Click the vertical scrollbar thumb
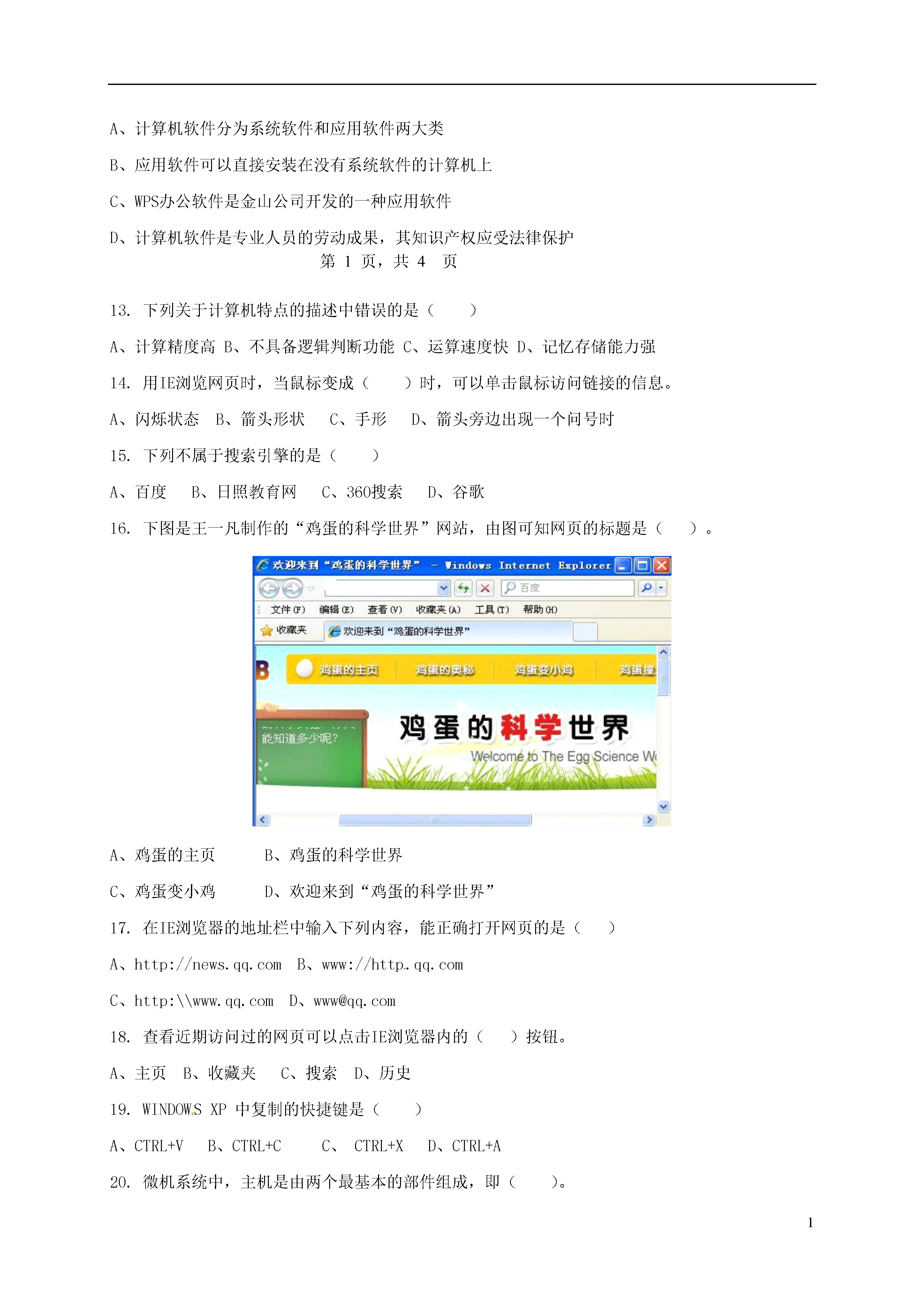This screenshot has height=1307, width=924. [x=663, y=677]
